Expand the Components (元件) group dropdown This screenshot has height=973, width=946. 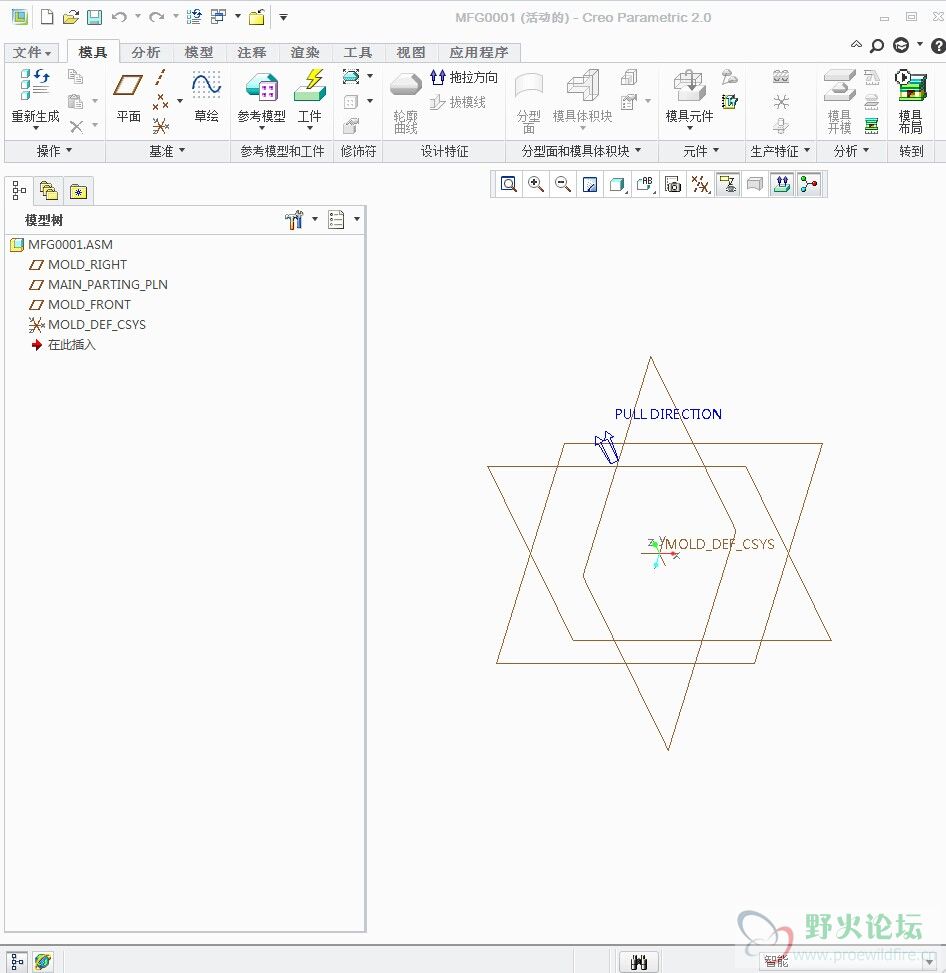(701, 151)
